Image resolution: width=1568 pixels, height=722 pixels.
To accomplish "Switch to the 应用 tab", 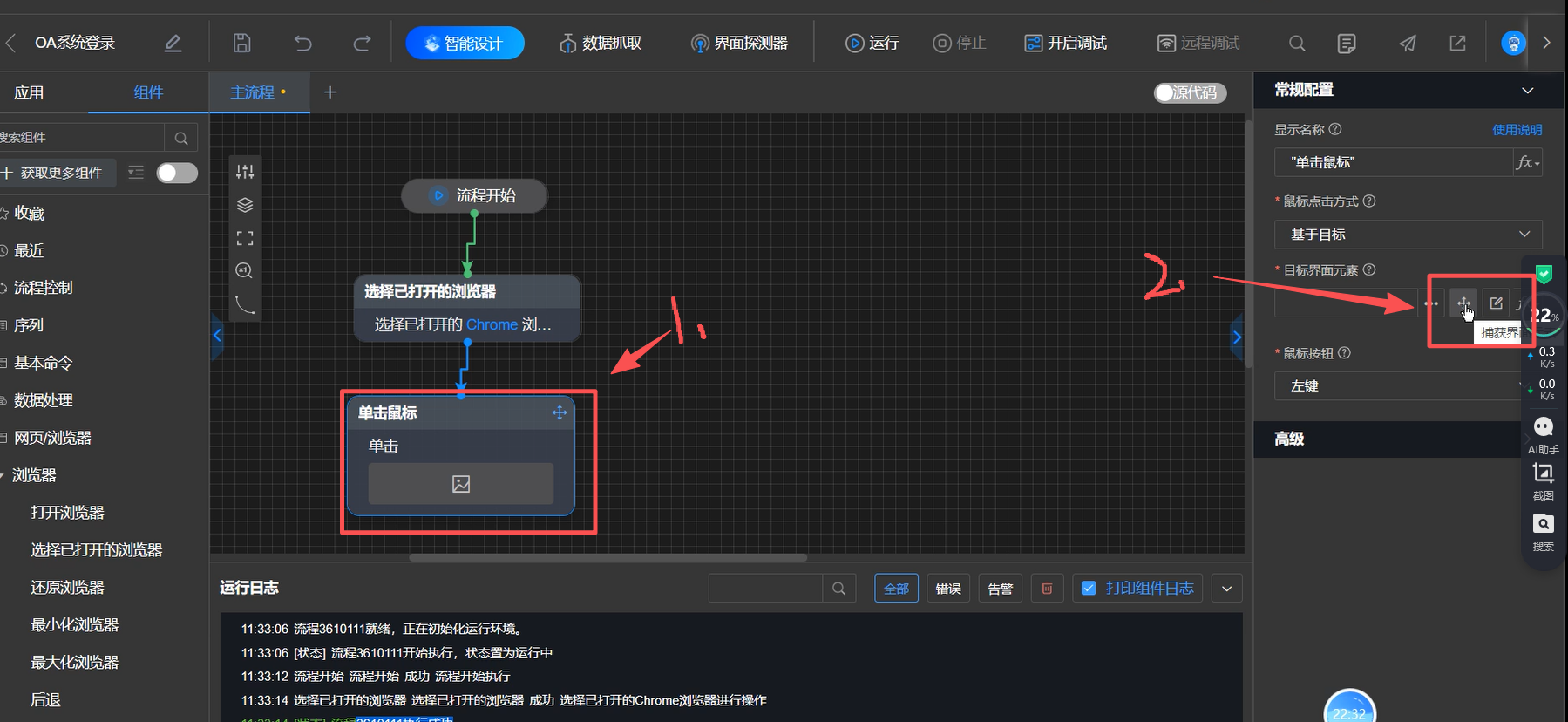I will 29,92.
